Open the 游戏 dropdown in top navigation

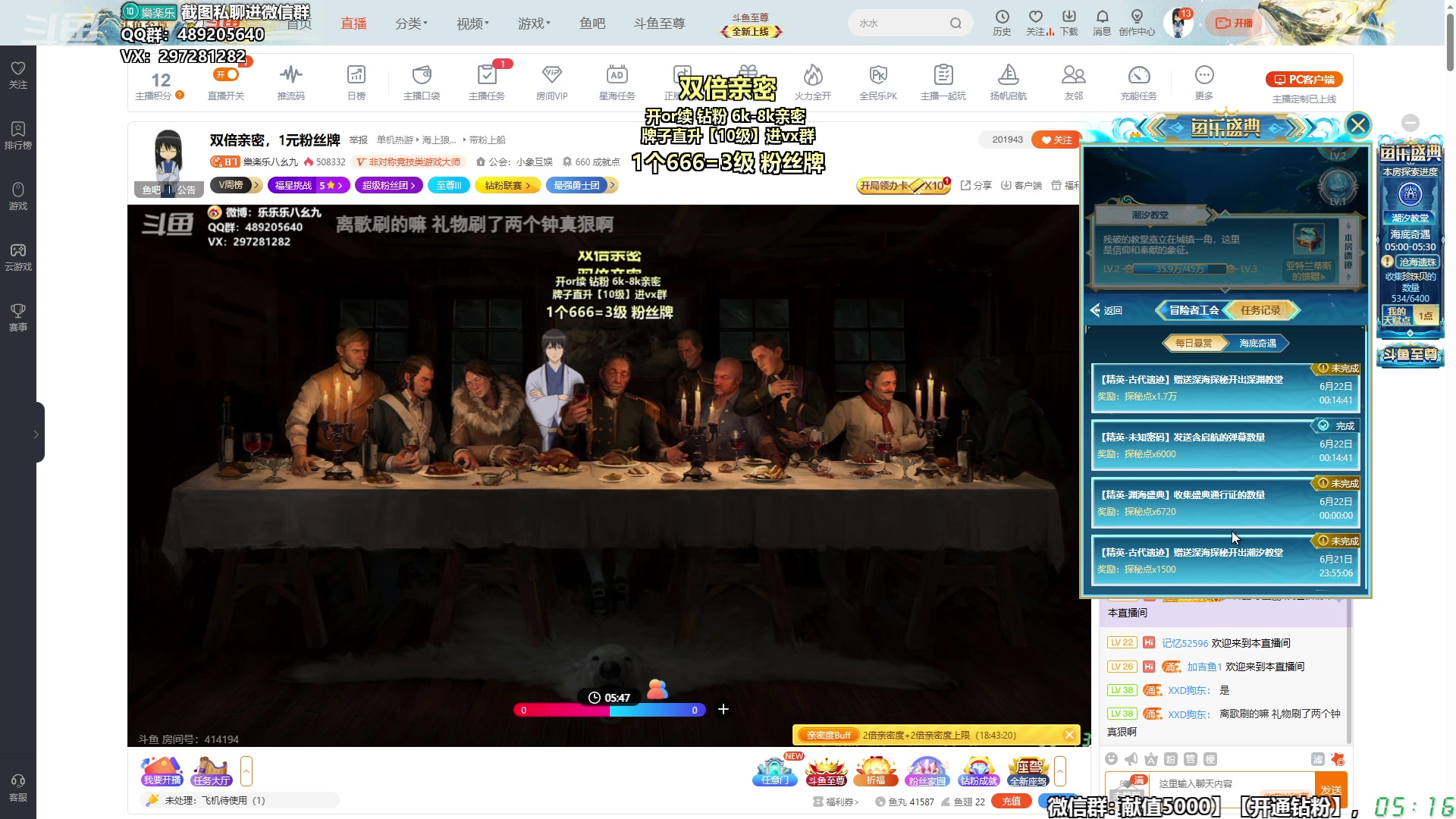click(x=534, y=24)
